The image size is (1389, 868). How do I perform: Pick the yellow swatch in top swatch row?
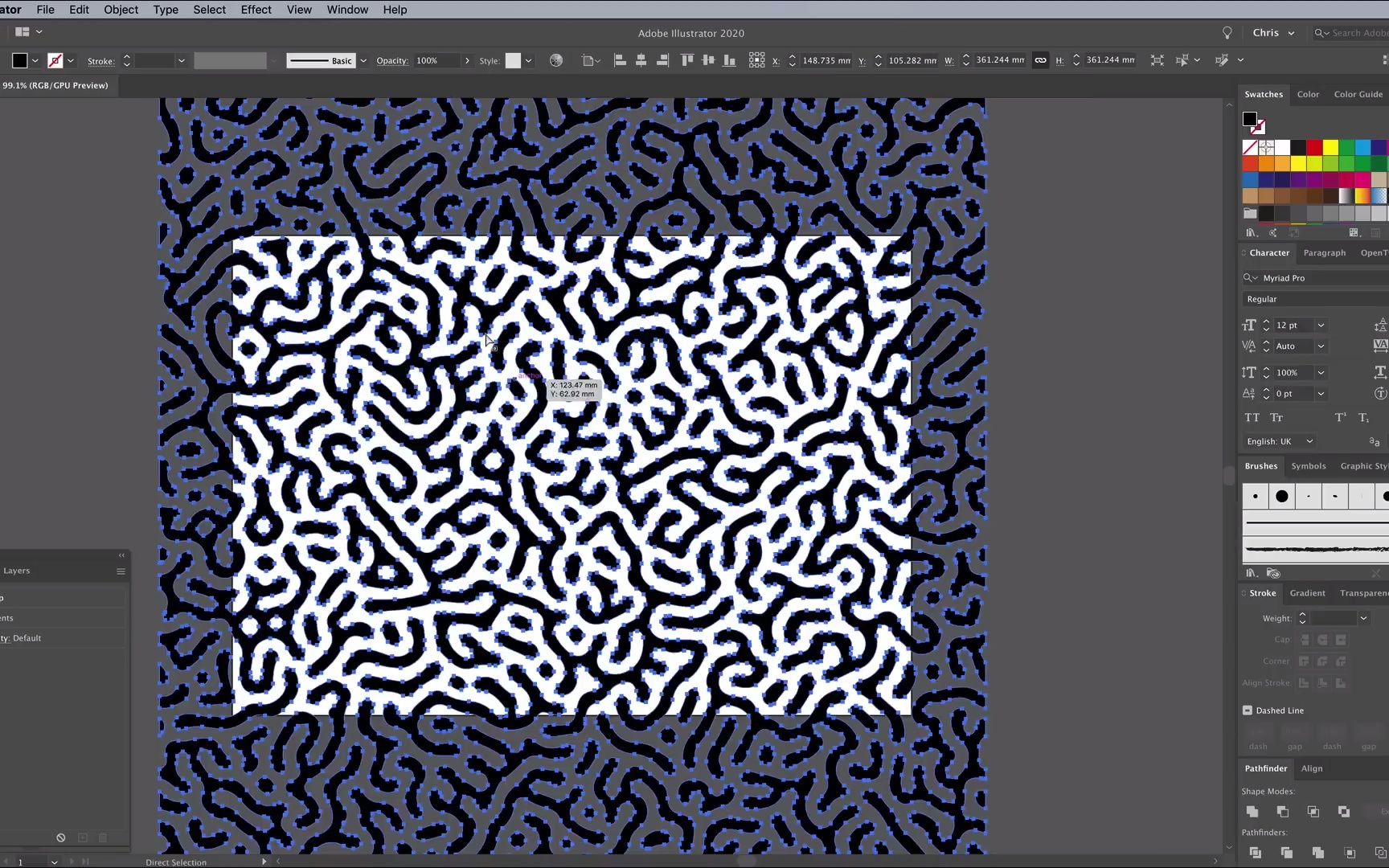(x=1330, y=148)
